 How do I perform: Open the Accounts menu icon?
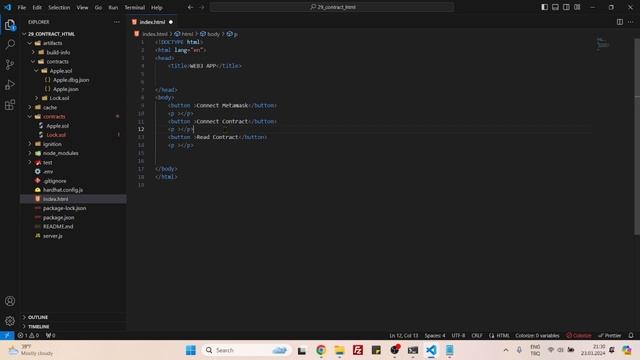coord(10,301)
